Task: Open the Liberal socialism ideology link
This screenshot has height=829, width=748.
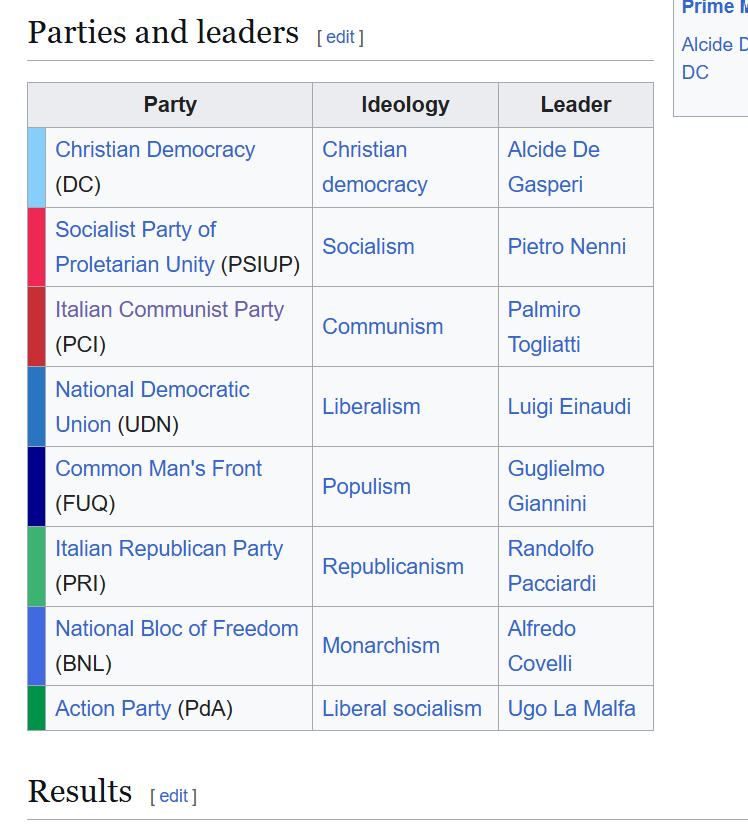Action: (402, 708)
